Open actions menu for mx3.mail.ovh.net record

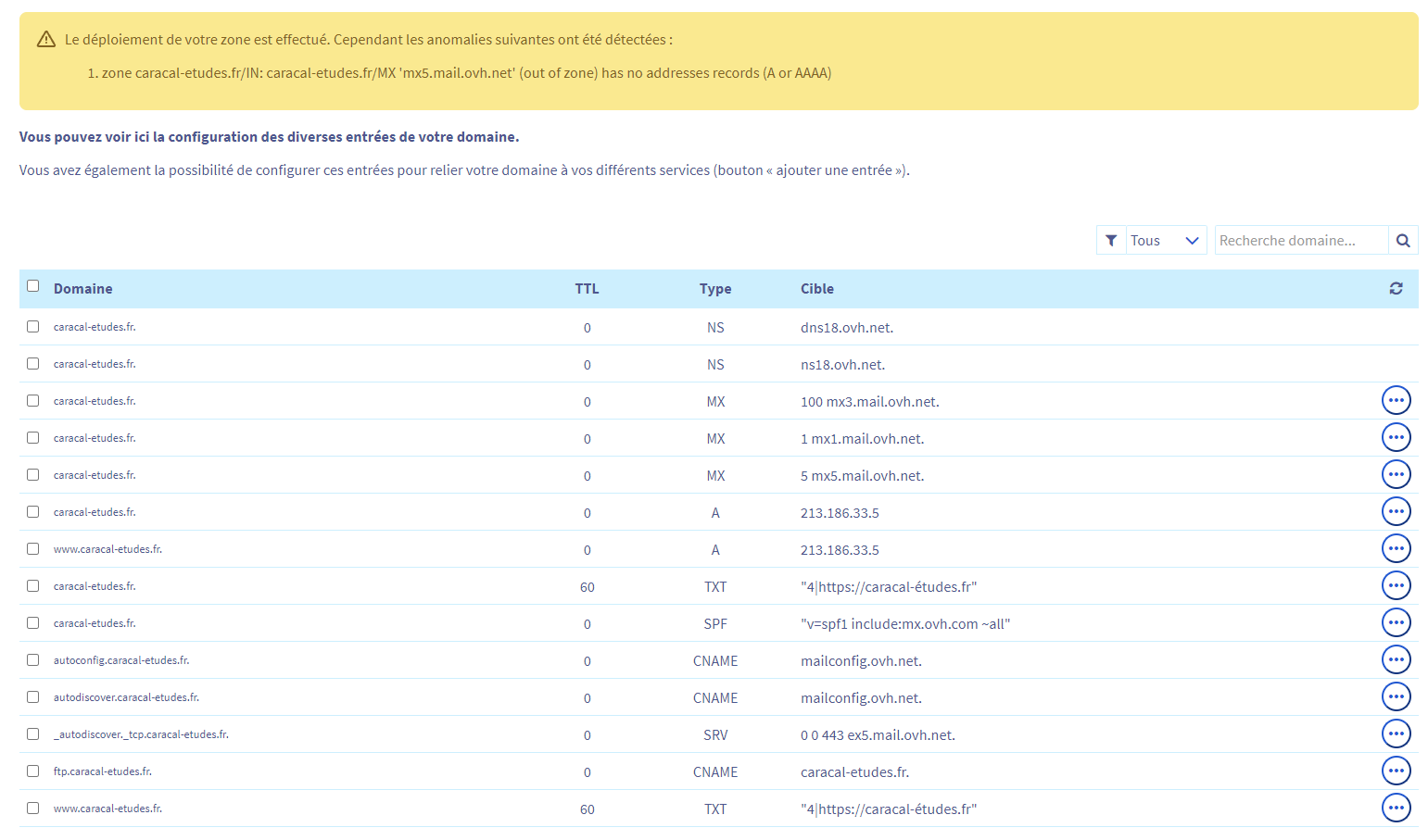(1396, 401)
